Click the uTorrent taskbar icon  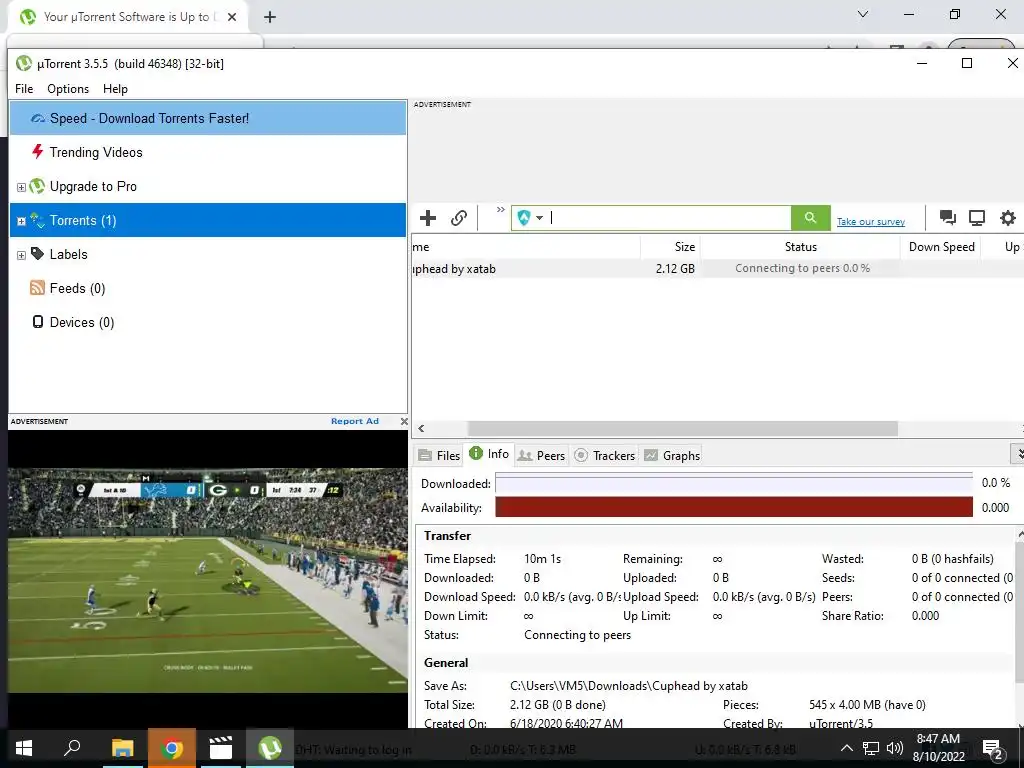[x=270, y=748]
